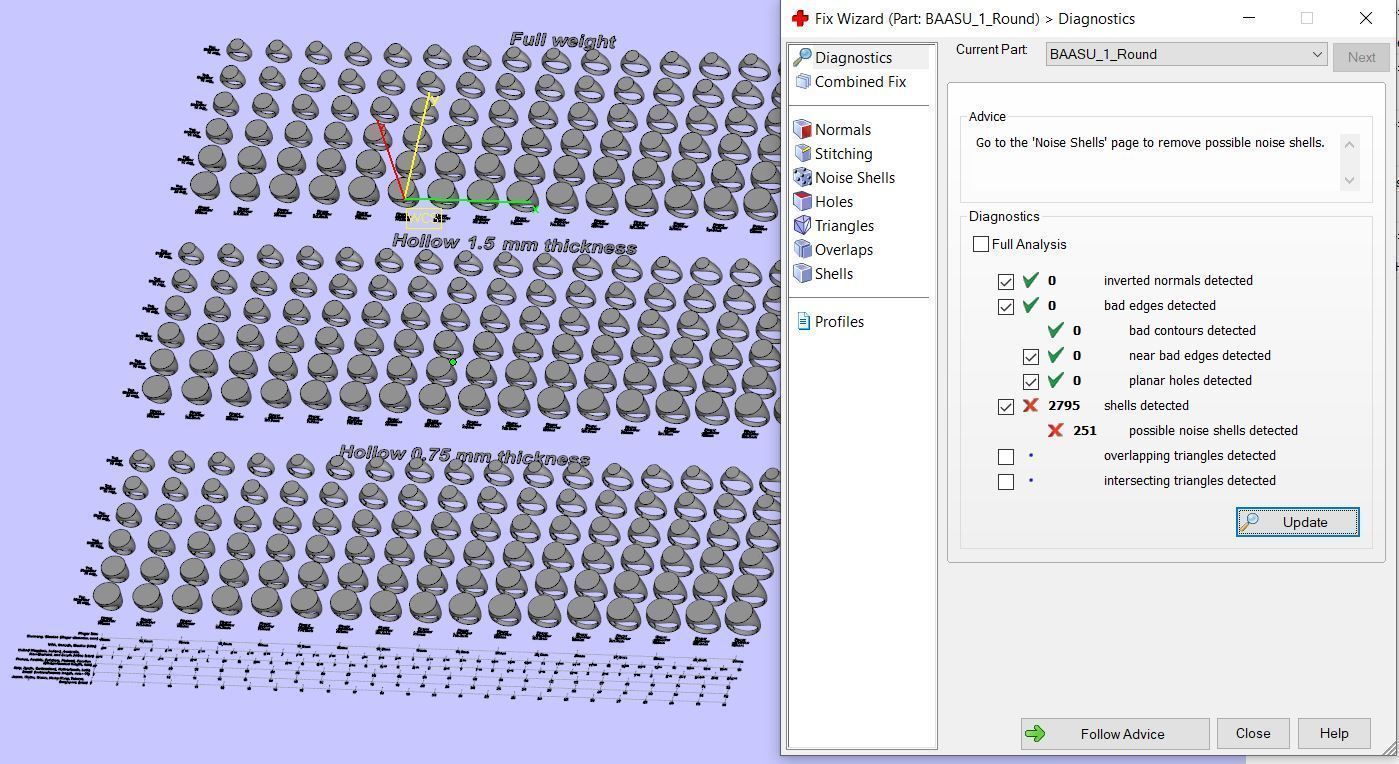Image resolution: width=1399 pixels, height=764 pixels.
Task: Select the Normals cube icon
Action: pyautogui.click(x=802, y=130)
